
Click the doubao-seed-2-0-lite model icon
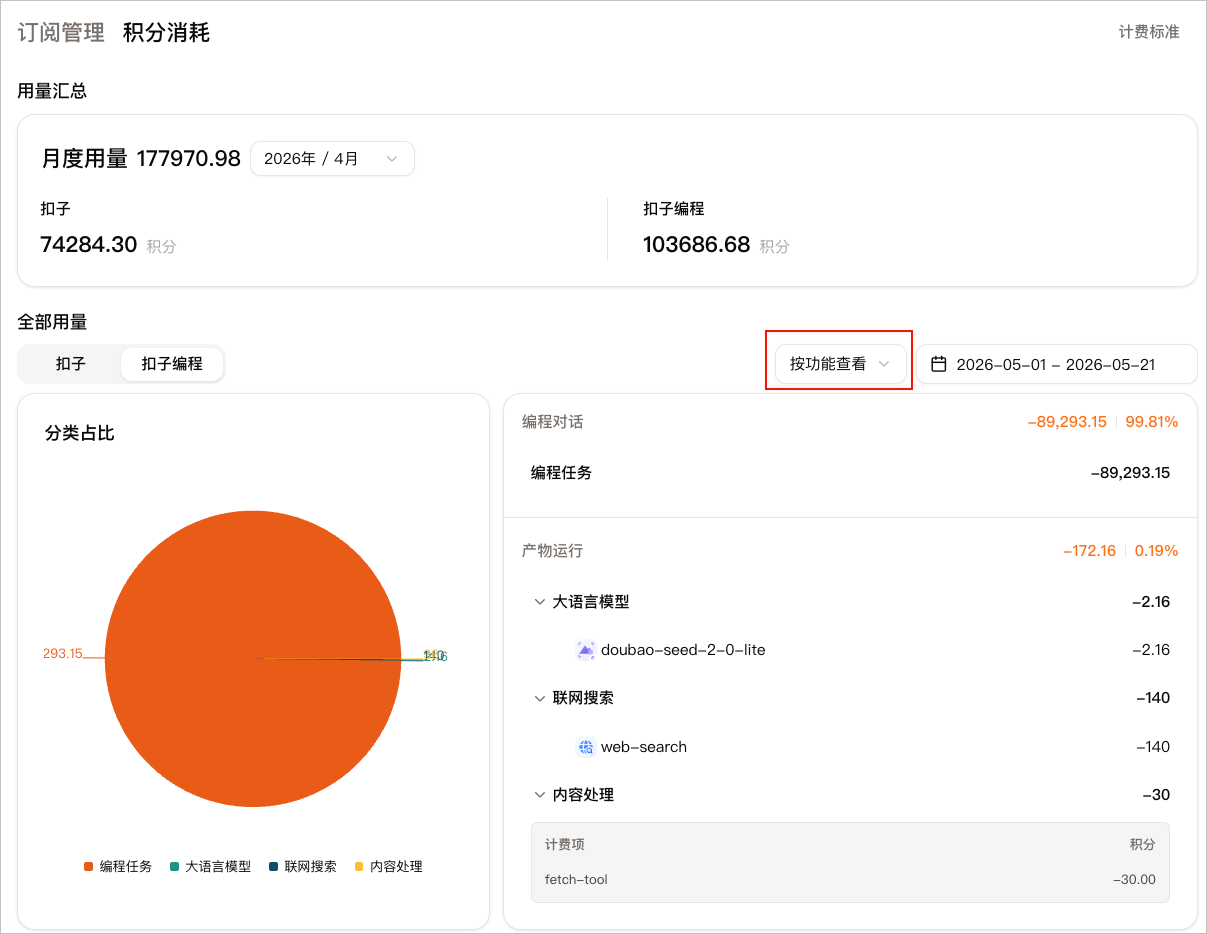point(586,650)
